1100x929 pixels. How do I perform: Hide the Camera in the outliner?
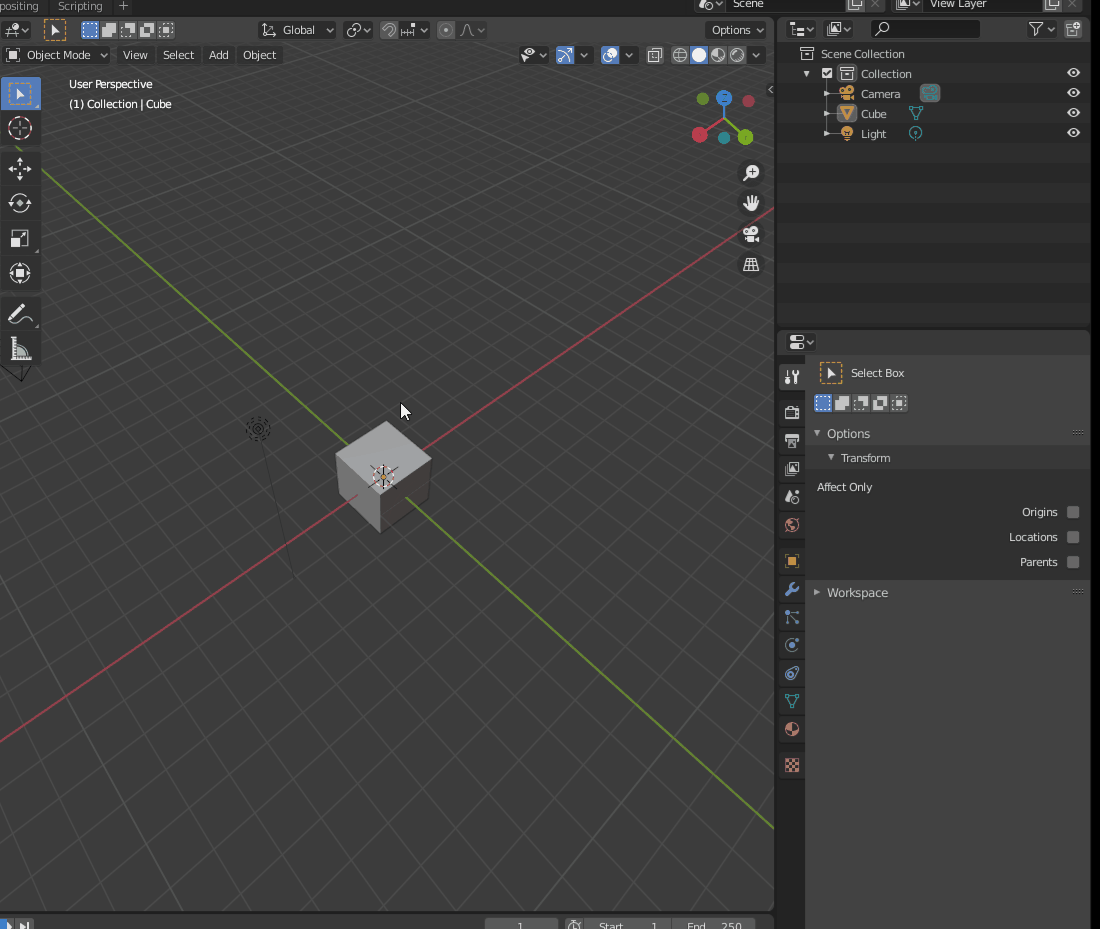pos(1073,93)
